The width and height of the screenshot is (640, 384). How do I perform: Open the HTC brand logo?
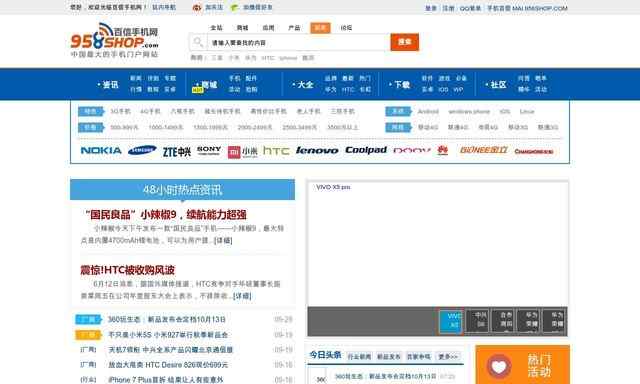(276, 151)
